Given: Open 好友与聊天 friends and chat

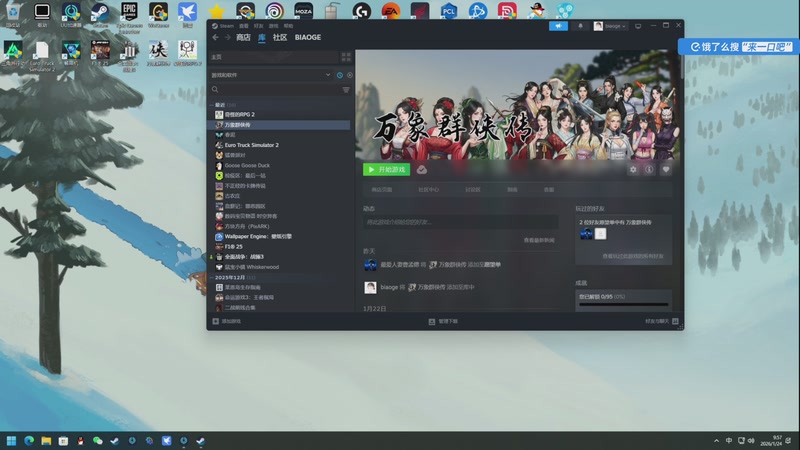Looking at the screenshot, I should click(662, 321).
